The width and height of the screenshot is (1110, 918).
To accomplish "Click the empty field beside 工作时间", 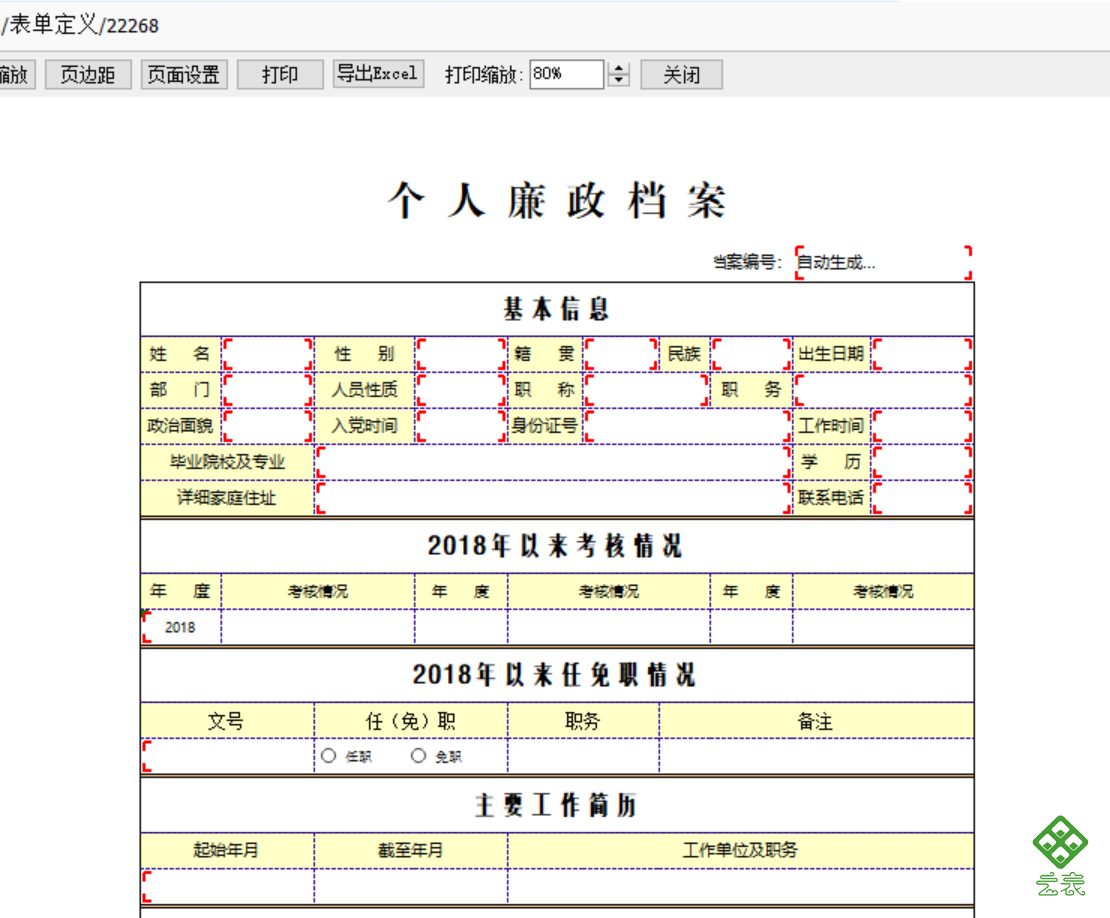I will [x=922, y=426].
